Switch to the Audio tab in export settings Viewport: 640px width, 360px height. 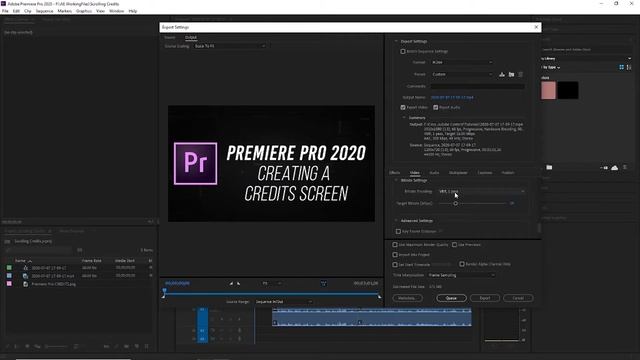[434, 173]
